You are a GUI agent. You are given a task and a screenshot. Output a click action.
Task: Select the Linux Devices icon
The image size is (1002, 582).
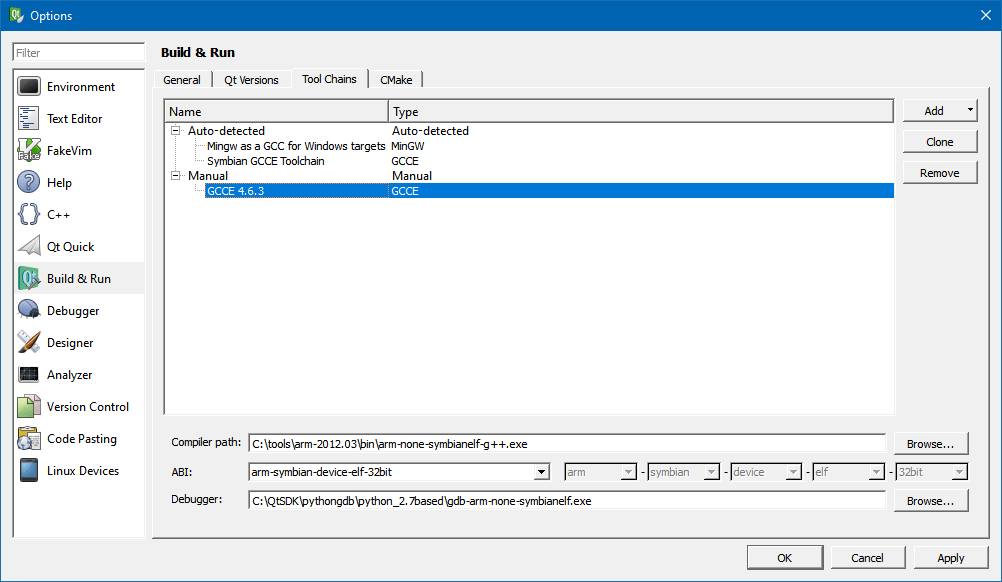29,471
